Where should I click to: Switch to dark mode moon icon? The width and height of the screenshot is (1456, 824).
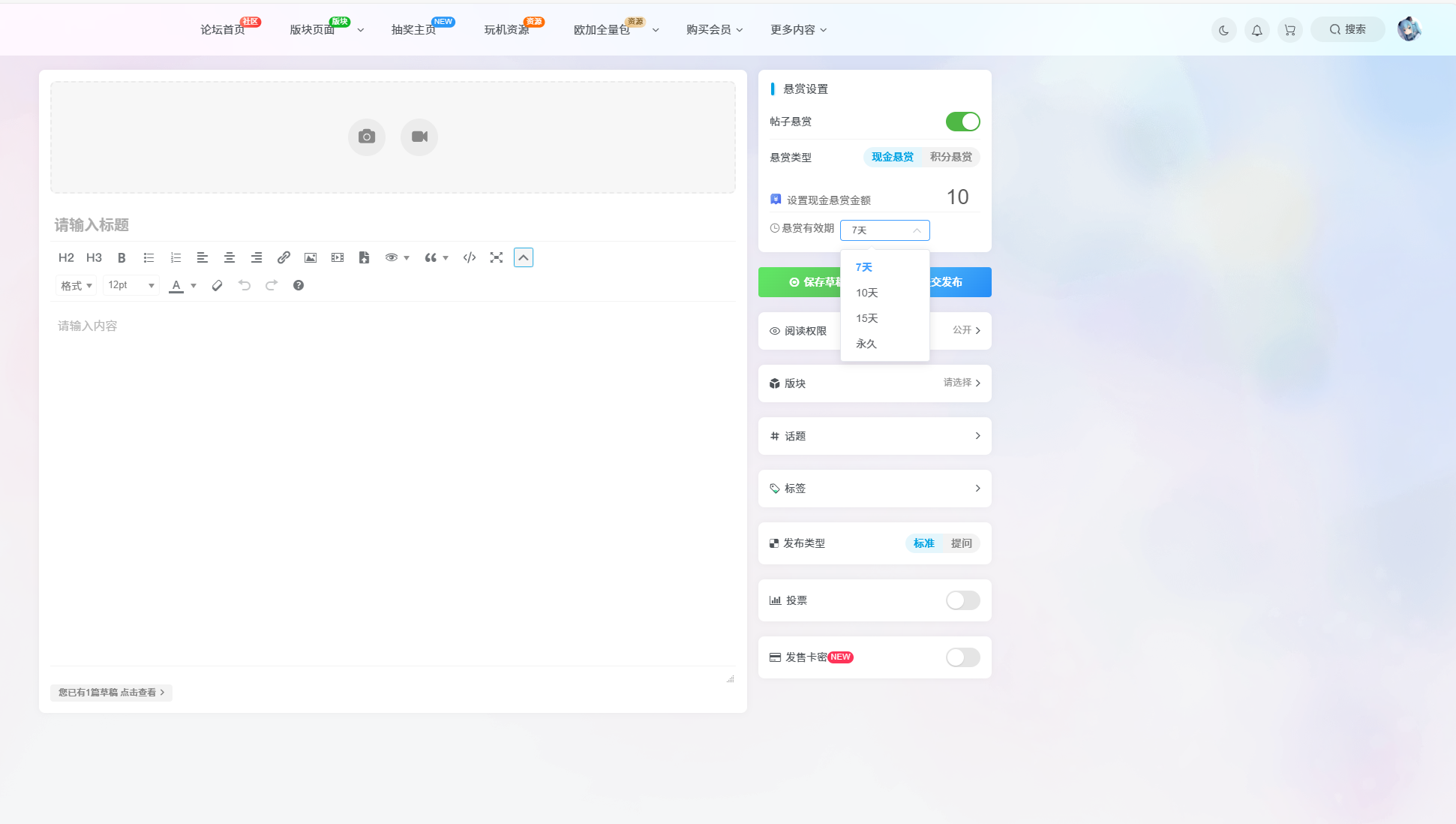(1223, 30)
